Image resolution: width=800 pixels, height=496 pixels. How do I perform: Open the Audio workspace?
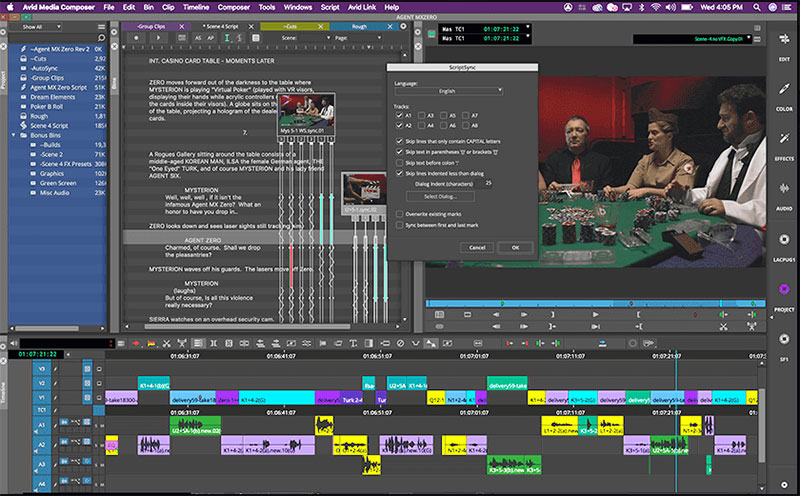(784, 188)
